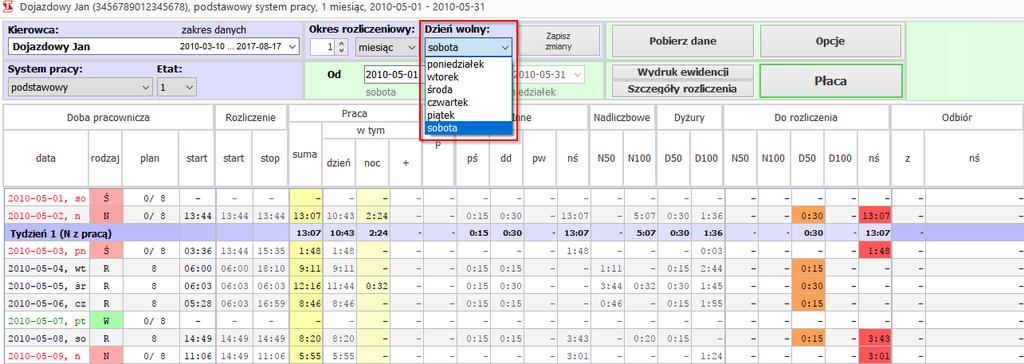1024x364 pixels.
Task: Choose highlighted sobota in the day list
Action: click(x=467, y=128)
